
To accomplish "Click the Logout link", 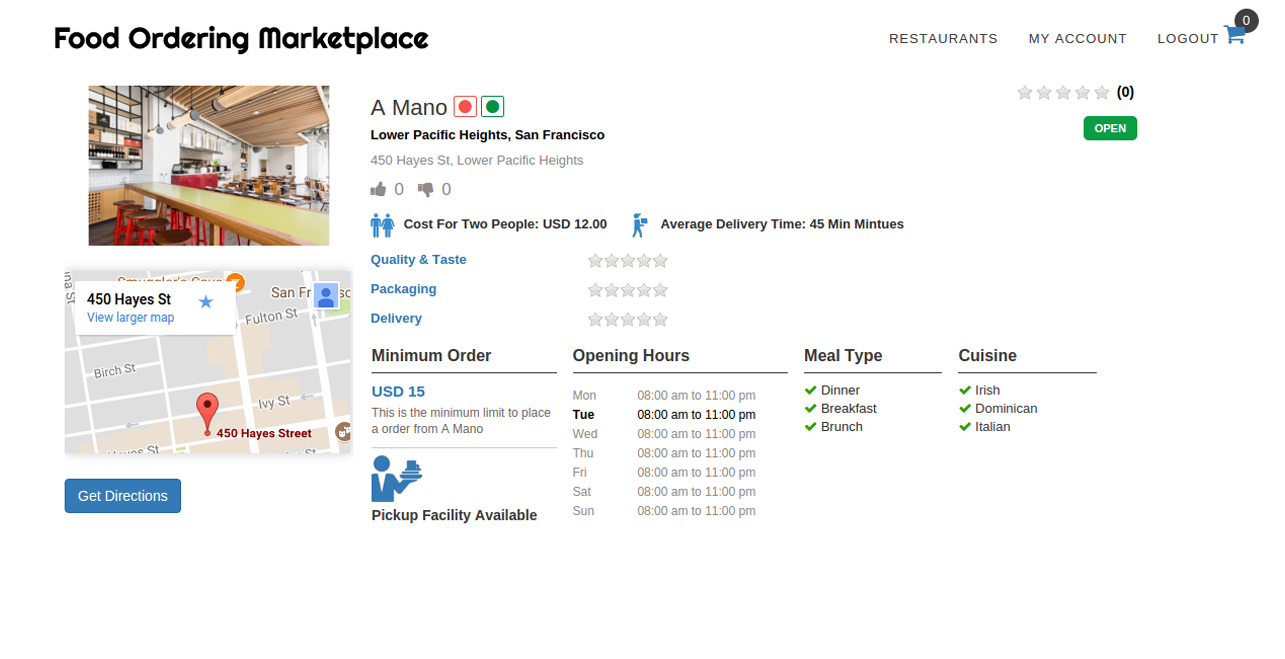I will [x=1187, y=39].
